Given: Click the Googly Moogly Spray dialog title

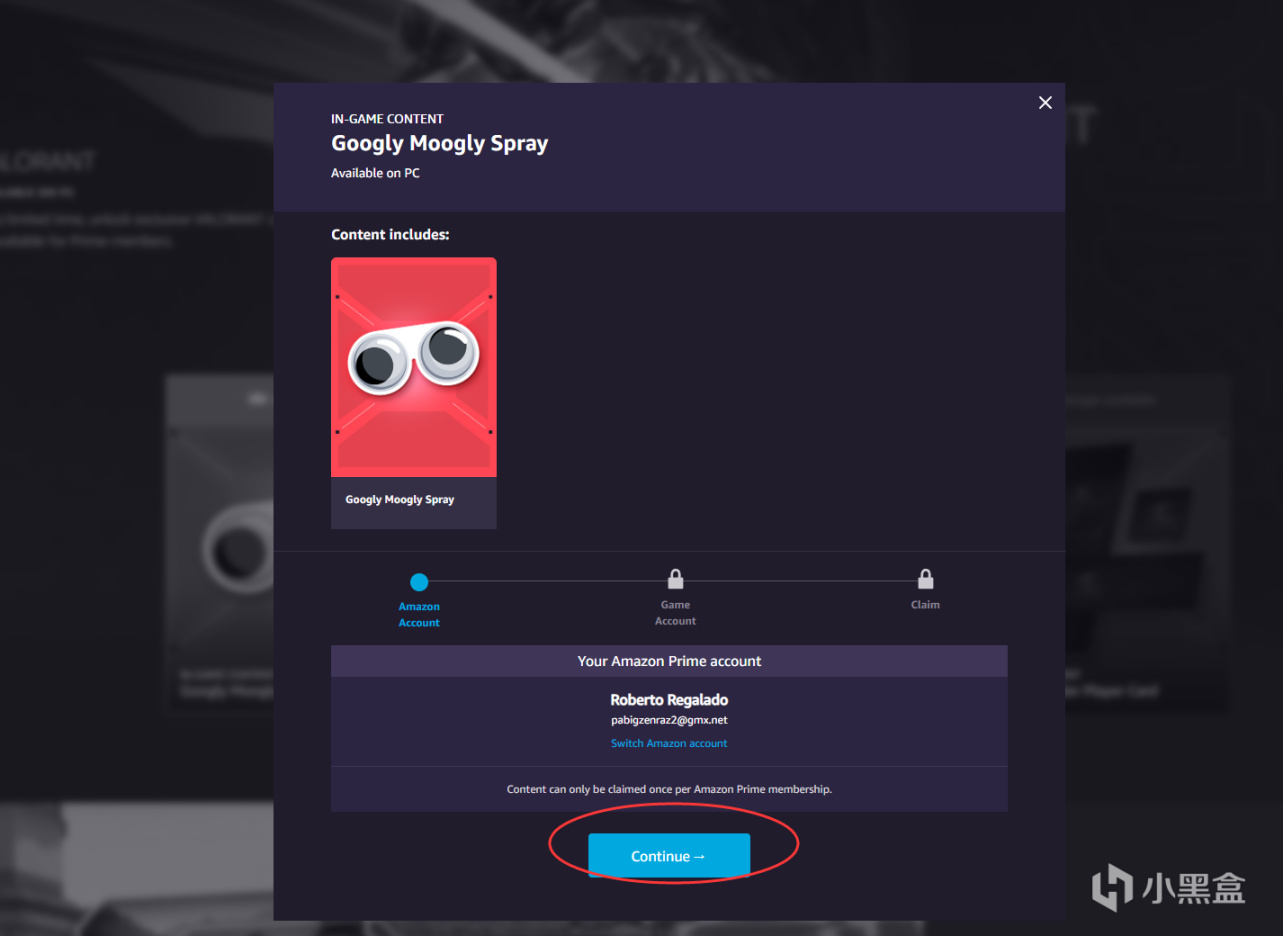Looking at the screenshot, I should point(440,143).
